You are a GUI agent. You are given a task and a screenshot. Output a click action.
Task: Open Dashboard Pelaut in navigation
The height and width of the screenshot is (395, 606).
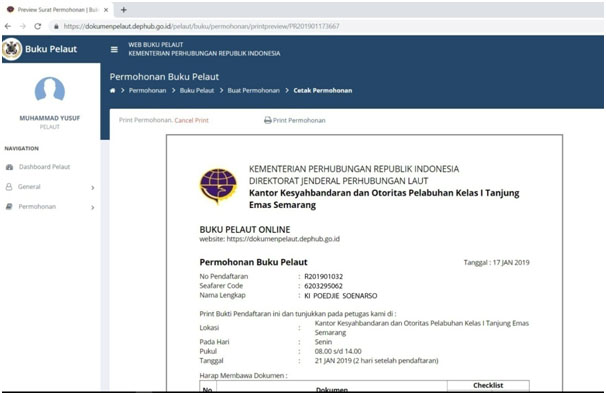click(44, 167)
